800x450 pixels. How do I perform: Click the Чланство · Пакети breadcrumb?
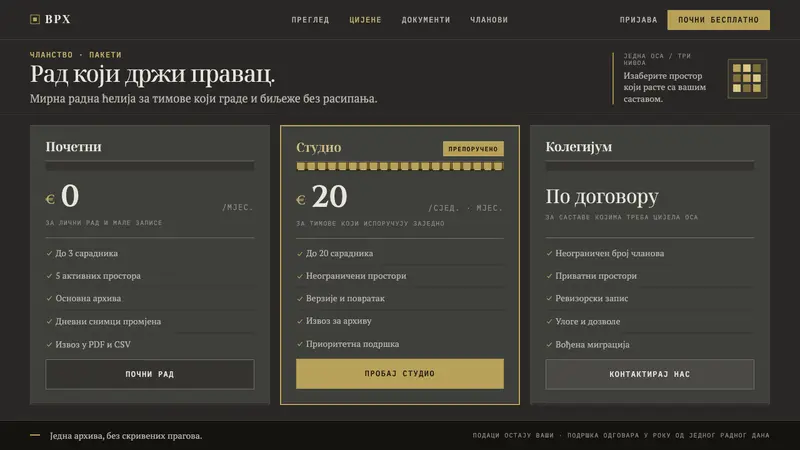coord(76,55)
